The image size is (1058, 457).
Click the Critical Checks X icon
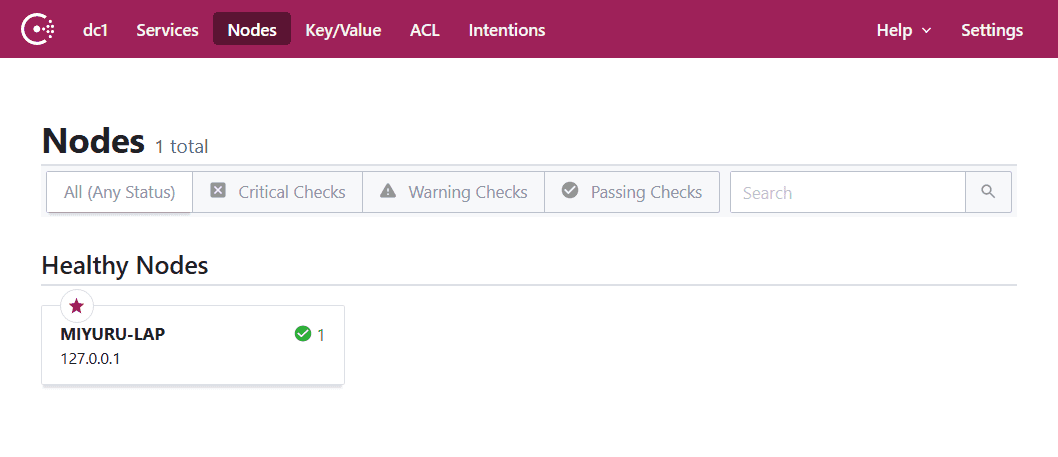[x=218, y=191]
